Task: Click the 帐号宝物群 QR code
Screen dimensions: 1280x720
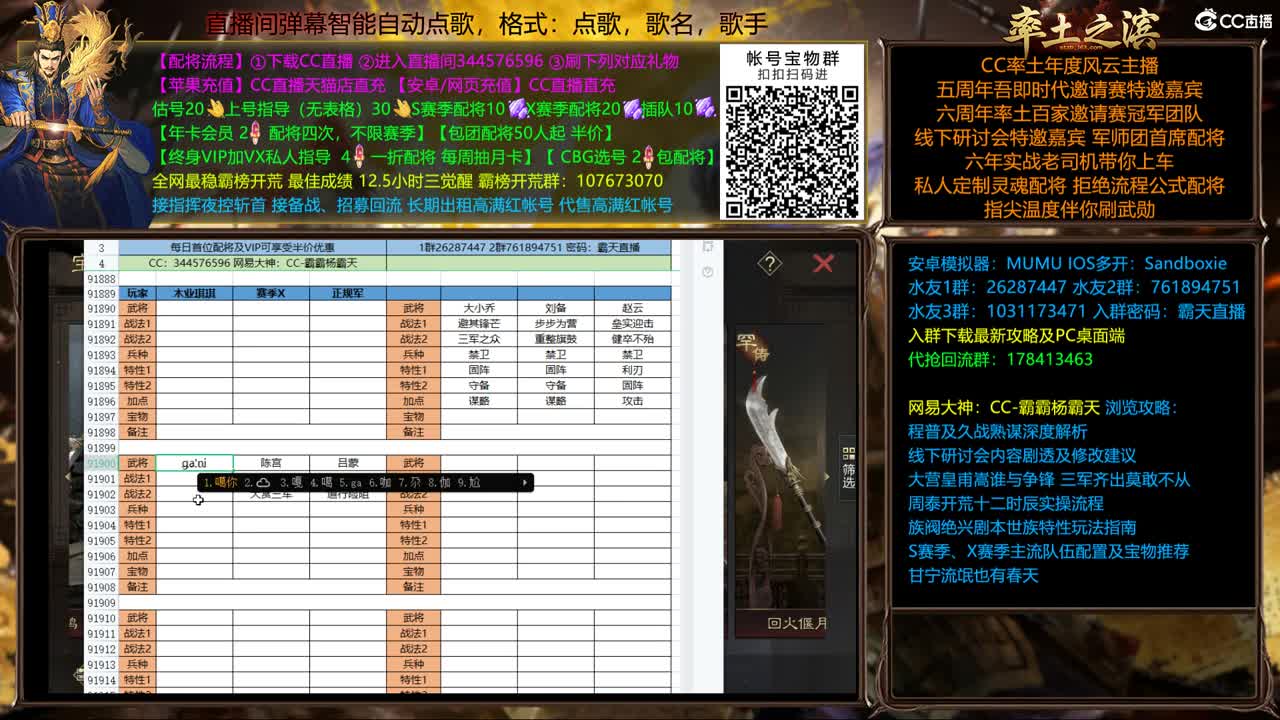Action: coord(792,150)
